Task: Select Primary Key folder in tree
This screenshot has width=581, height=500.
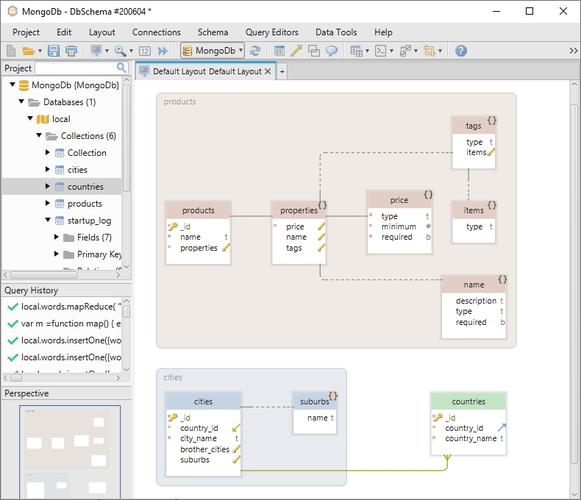Action: tap(99, 254)
